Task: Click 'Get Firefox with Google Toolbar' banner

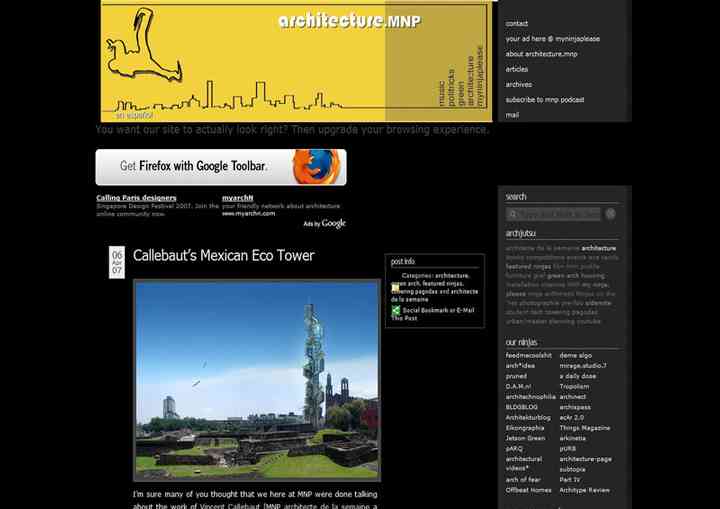Action: click(x=221, y=167)
